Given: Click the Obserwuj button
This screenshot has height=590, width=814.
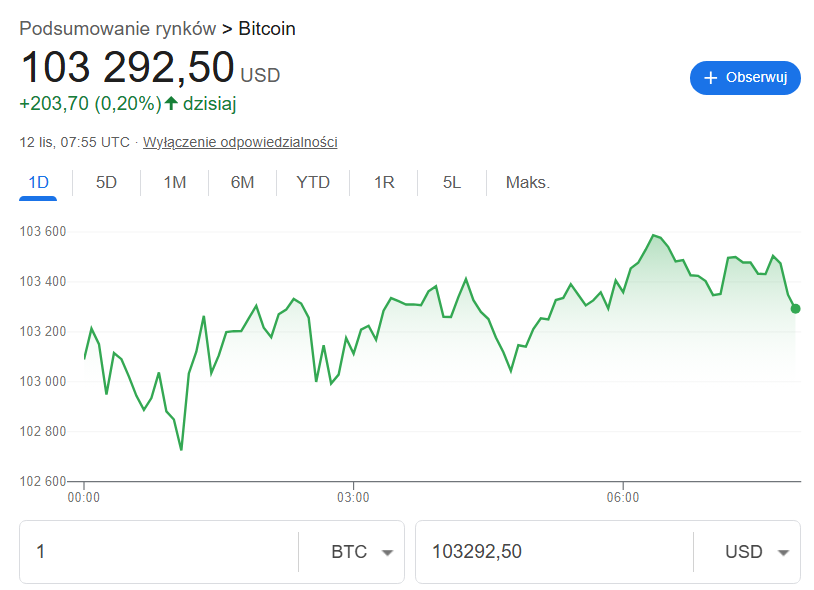Looking at the screenshot, I should point(745,78).
